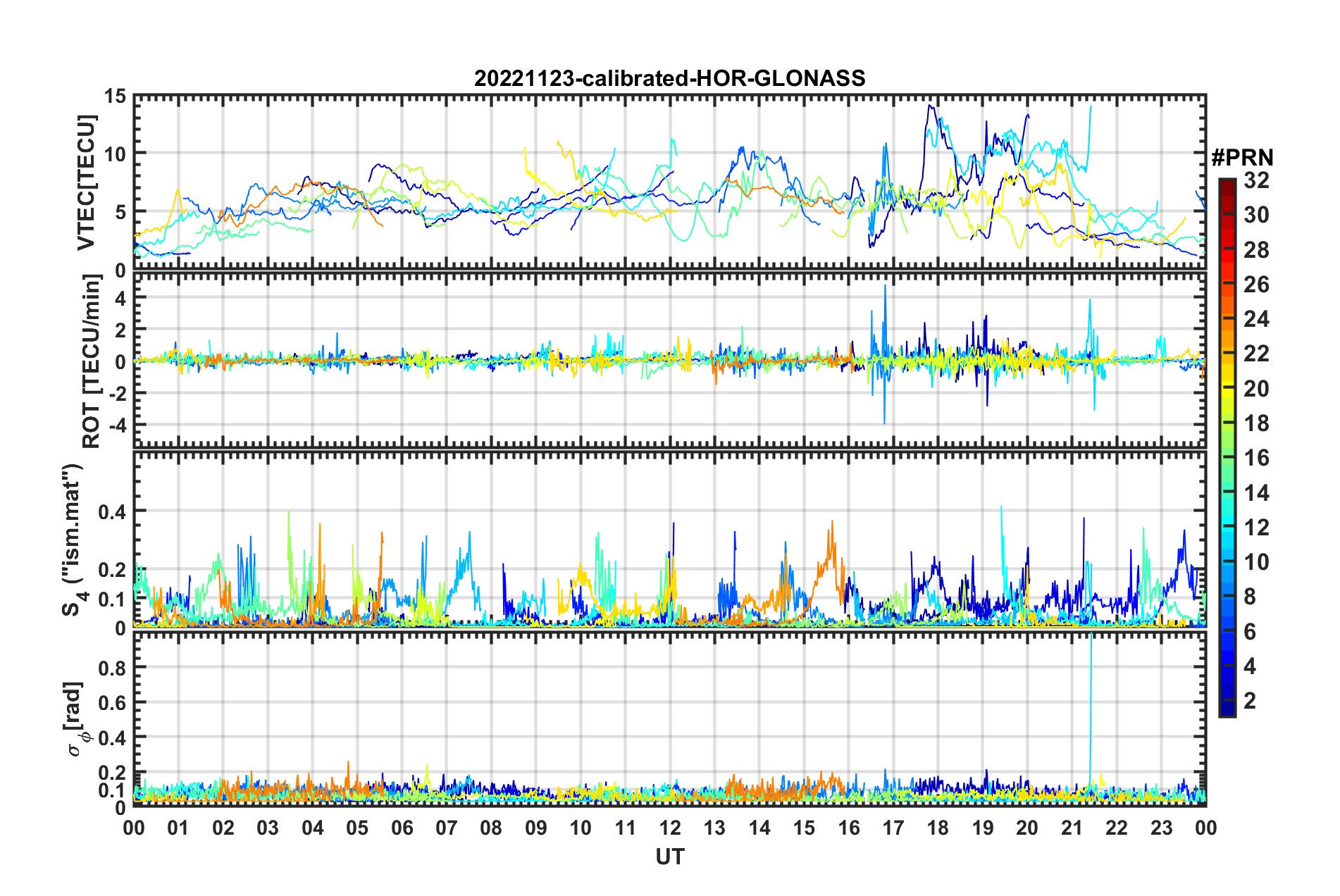Image resolution: width=1340 pixels, height=896 pixels.
Task: Click x-axis tick label 12
Action: coord(670,828)
